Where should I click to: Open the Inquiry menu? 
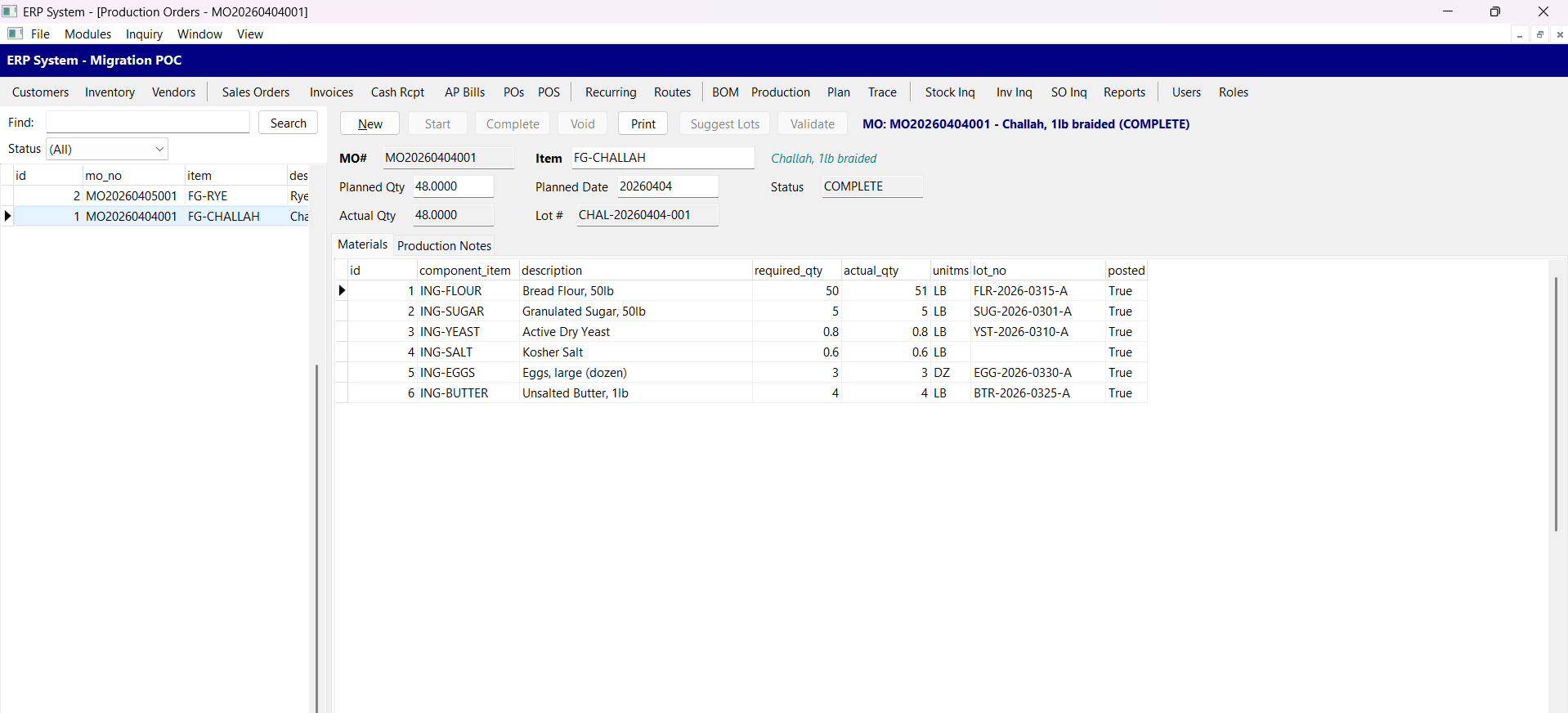coord(144,34)
